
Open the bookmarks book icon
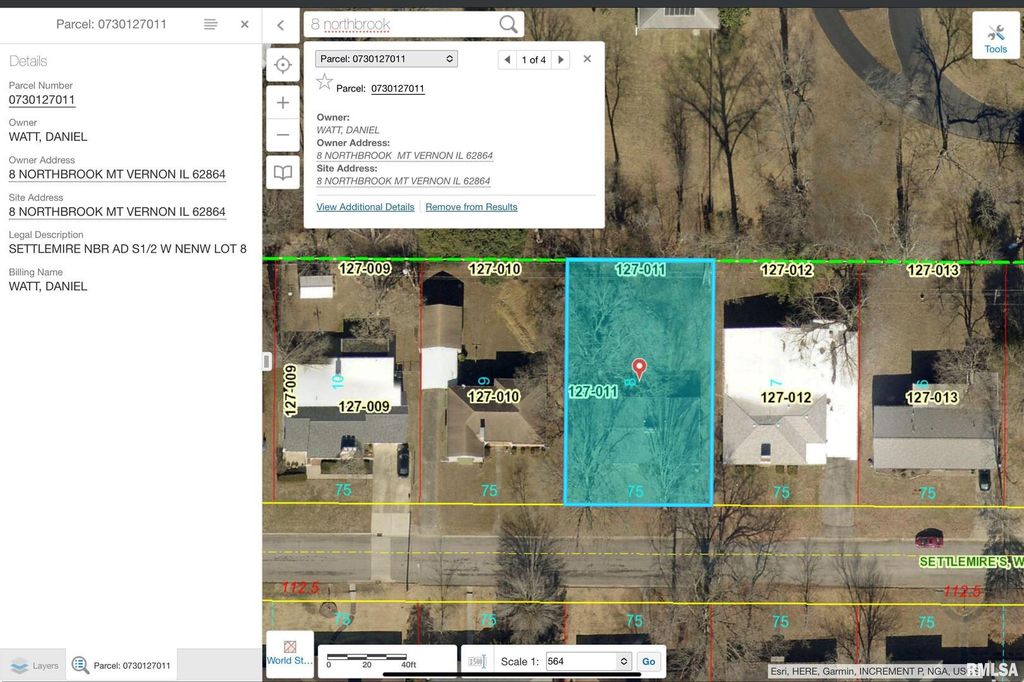coord(283,172)
